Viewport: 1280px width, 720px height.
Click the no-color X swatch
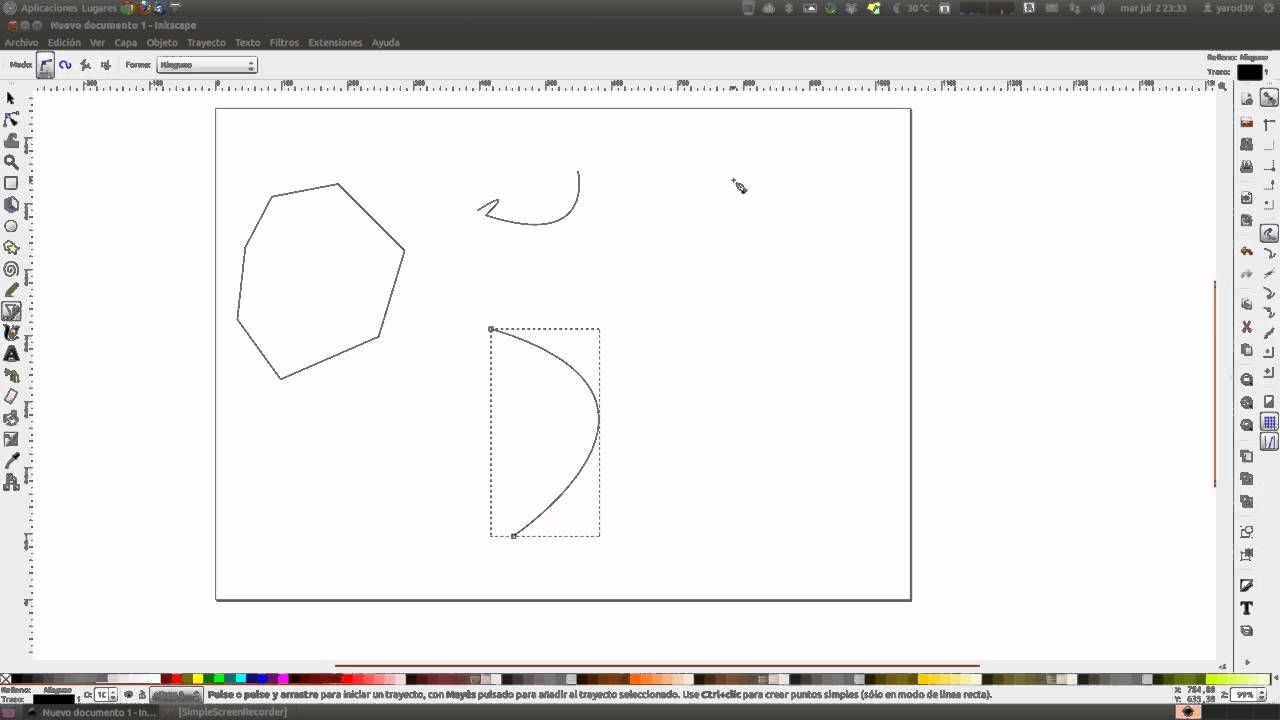coord(5,679)
